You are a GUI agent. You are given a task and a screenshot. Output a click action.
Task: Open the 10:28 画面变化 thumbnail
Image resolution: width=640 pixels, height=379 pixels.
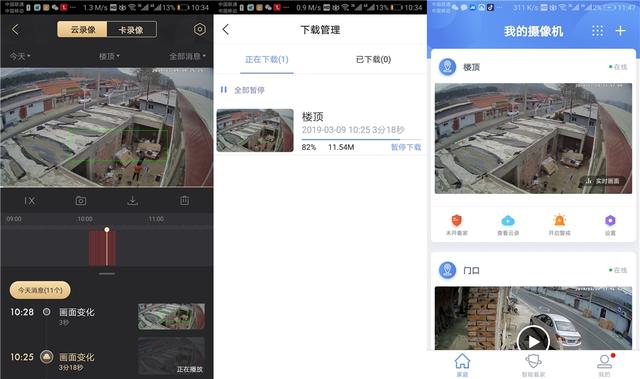(171, 316)
